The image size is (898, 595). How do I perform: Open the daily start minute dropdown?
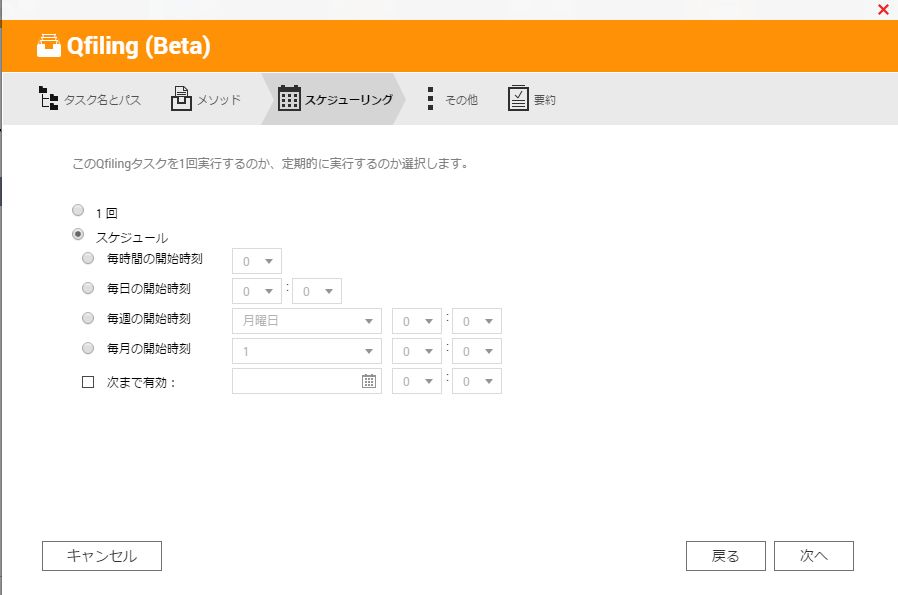pos(317,291)
